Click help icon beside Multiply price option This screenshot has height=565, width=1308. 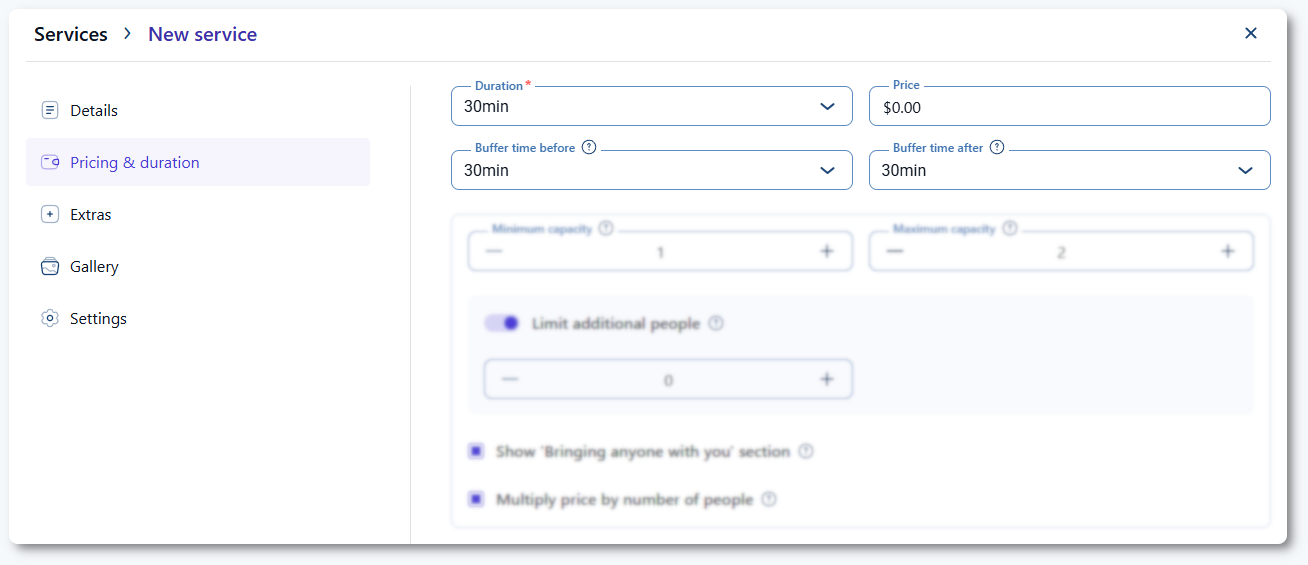(768, 499)
